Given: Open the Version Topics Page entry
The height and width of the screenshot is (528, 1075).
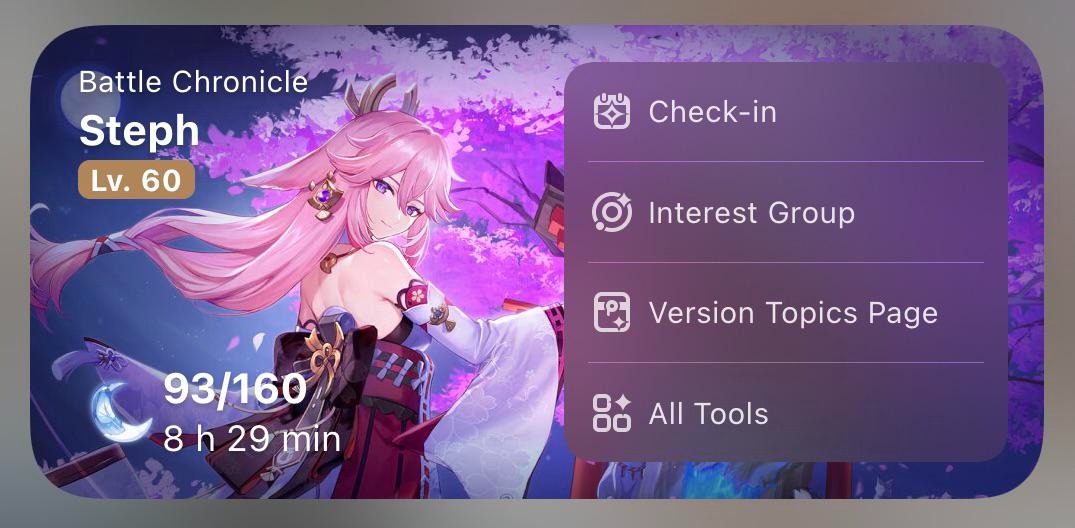Looking at the screenshot, I should click(x=786, y=313).
